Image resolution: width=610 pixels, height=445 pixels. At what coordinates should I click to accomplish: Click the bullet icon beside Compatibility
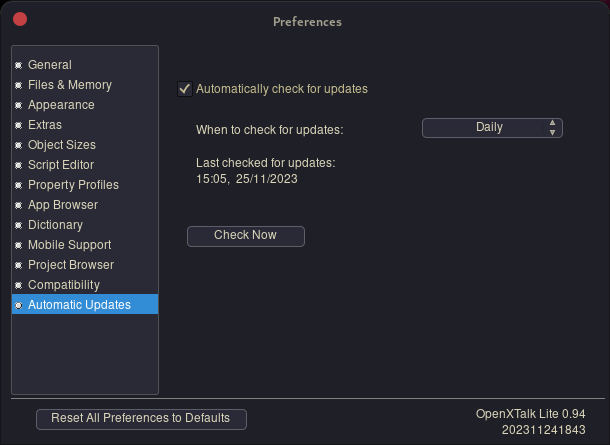[x=18, y=285]
